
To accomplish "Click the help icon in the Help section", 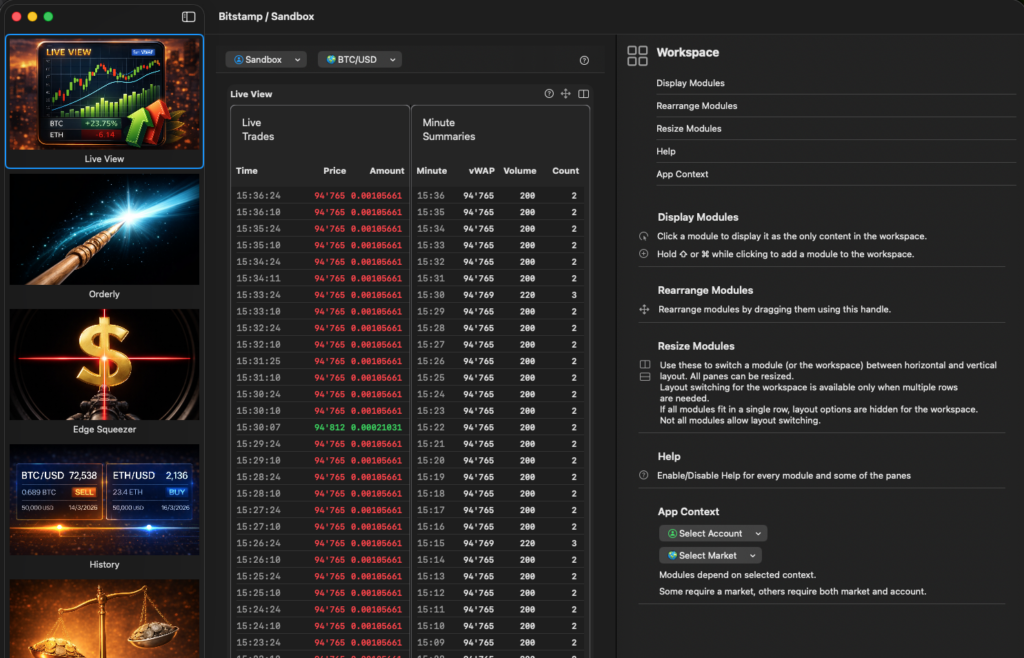I will (643, 475).
